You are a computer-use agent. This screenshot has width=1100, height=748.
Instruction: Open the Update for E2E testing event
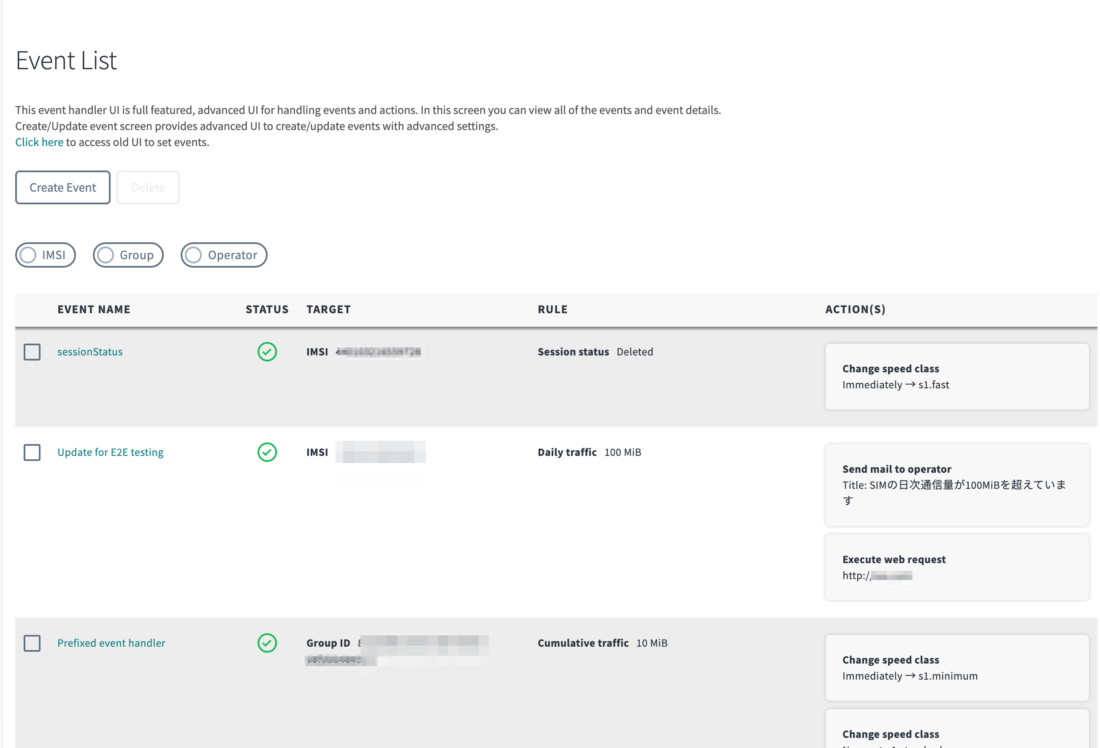[x=111, y=452]
